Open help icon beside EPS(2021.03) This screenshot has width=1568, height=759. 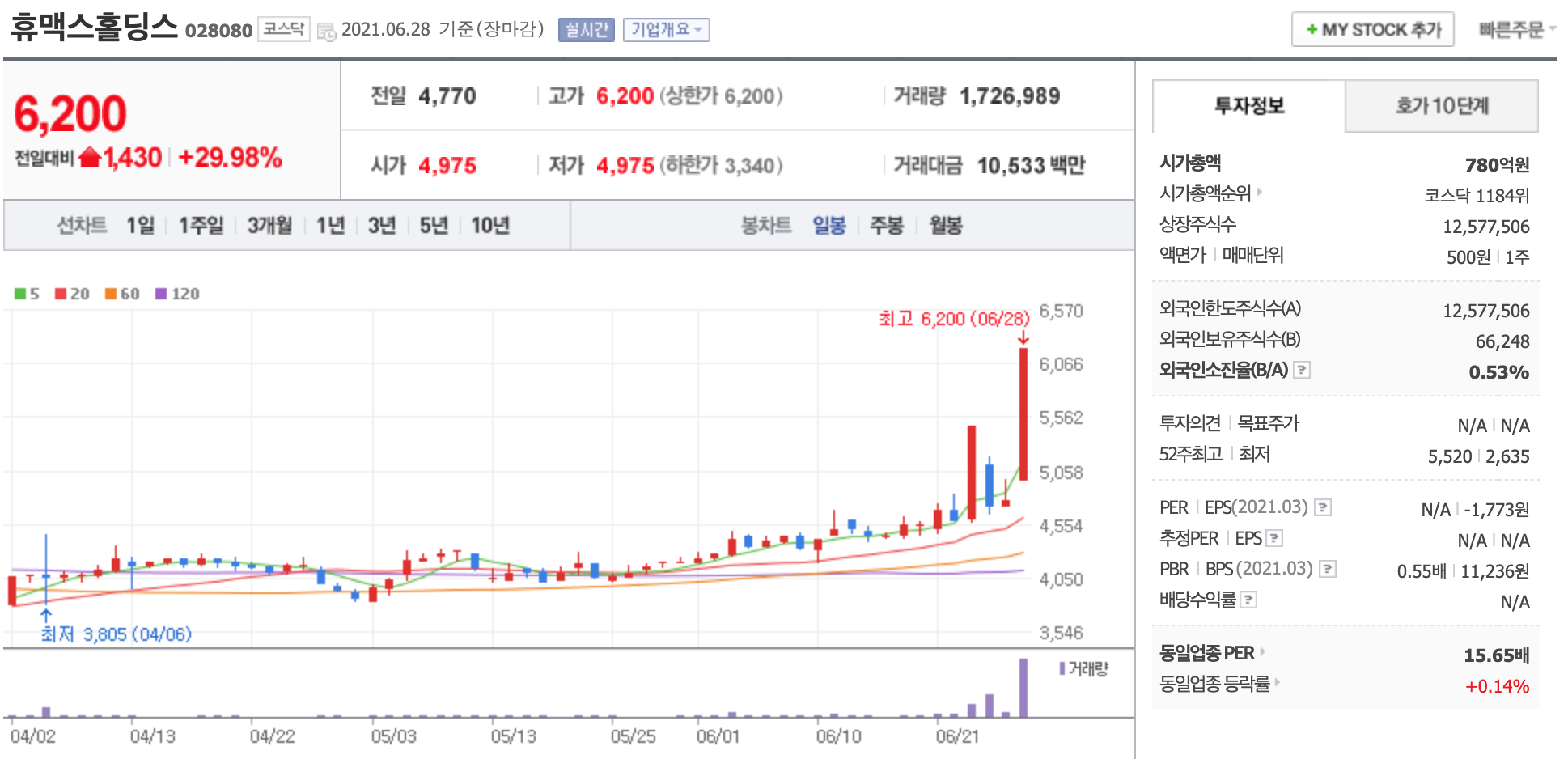click(1322, 507)
